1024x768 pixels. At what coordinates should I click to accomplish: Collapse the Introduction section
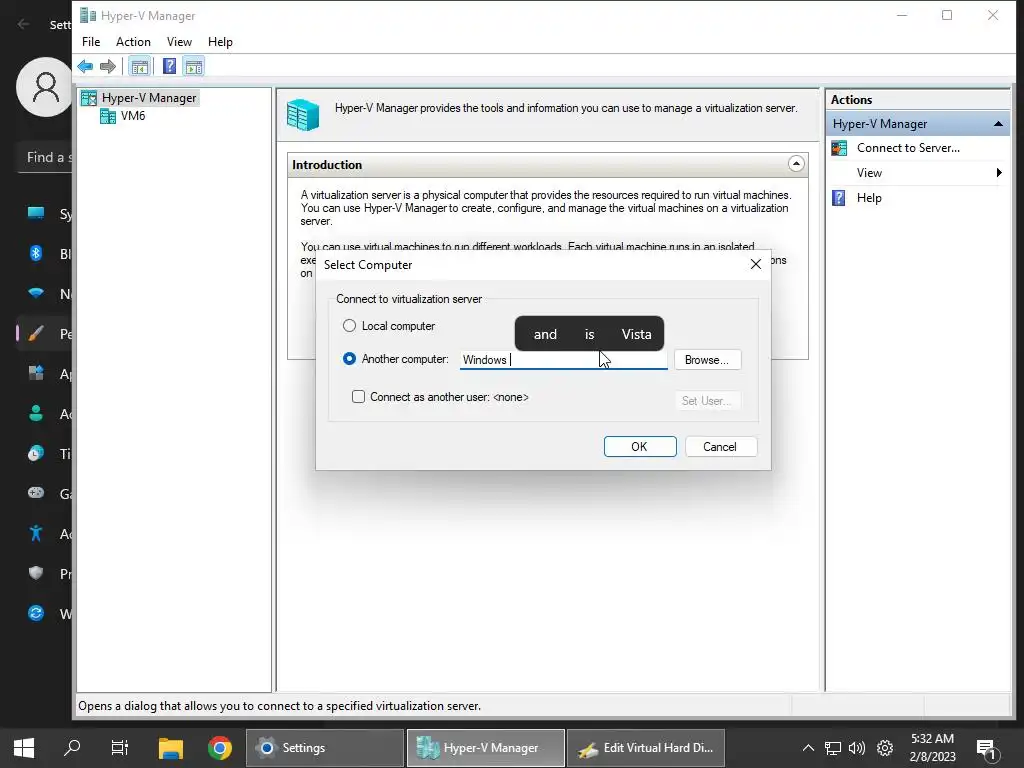(796, 164)
